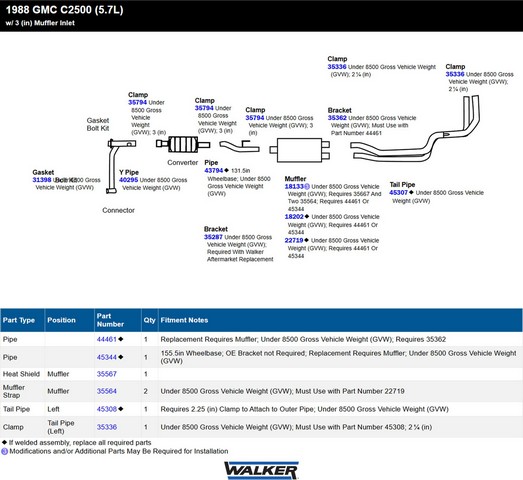Click modifications-required icon beside muffler 18133
The width and height of the screenshot is (523, 480).
click(x=307, y=186)
